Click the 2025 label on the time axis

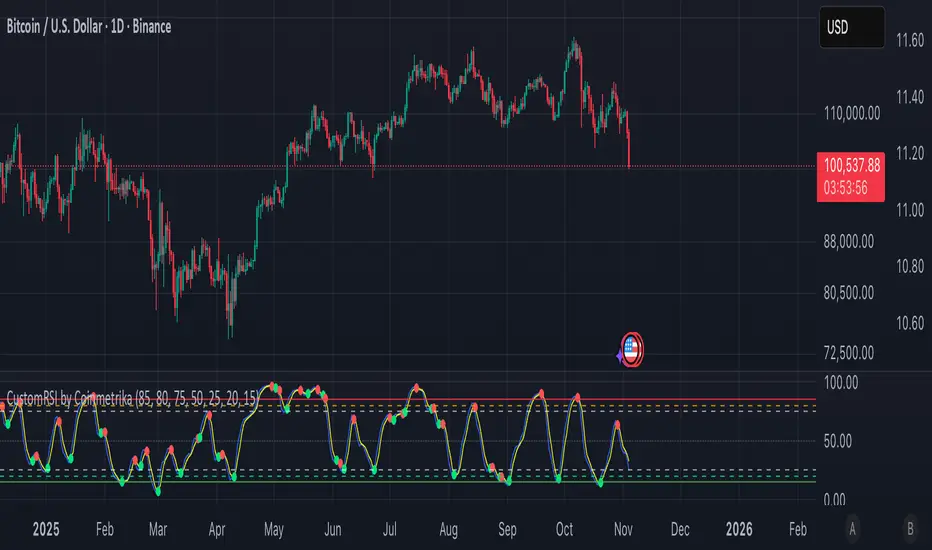coord(46,529)
